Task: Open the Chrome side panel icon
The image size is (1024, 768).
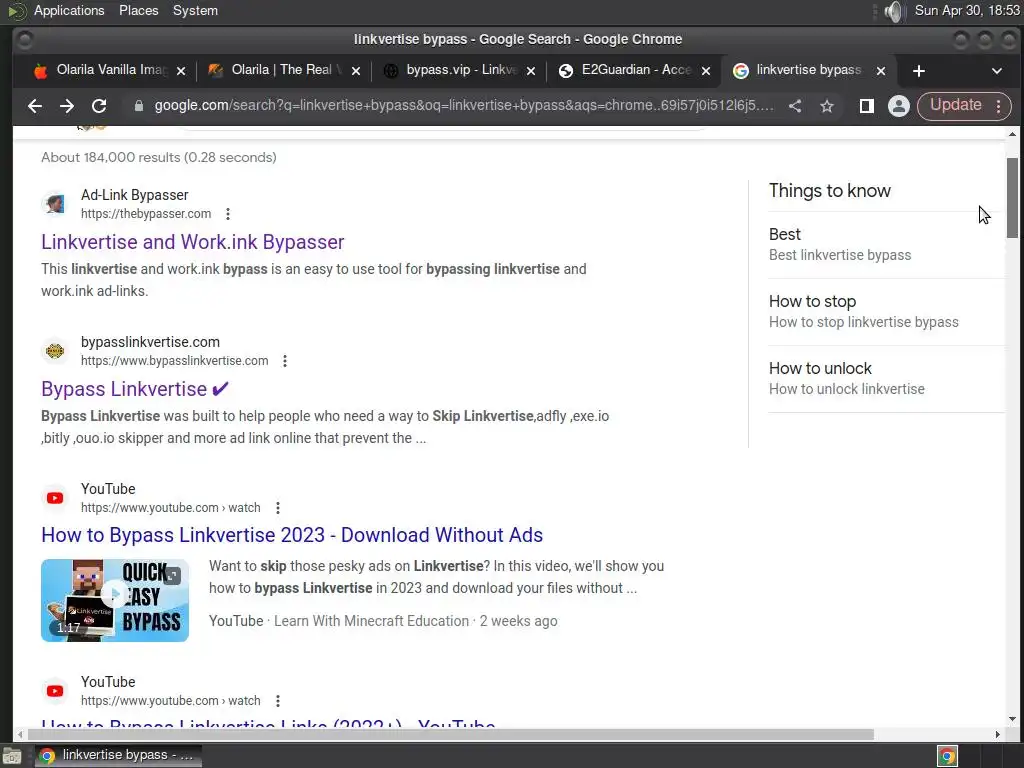Action: [x=867, y=106]
